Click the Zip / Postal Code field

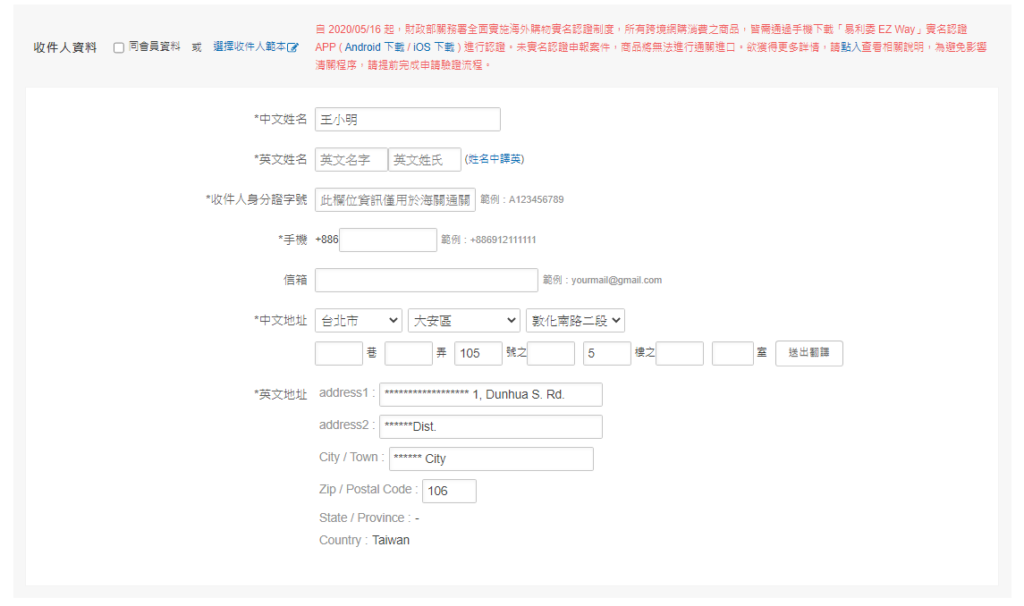[449, 491]
